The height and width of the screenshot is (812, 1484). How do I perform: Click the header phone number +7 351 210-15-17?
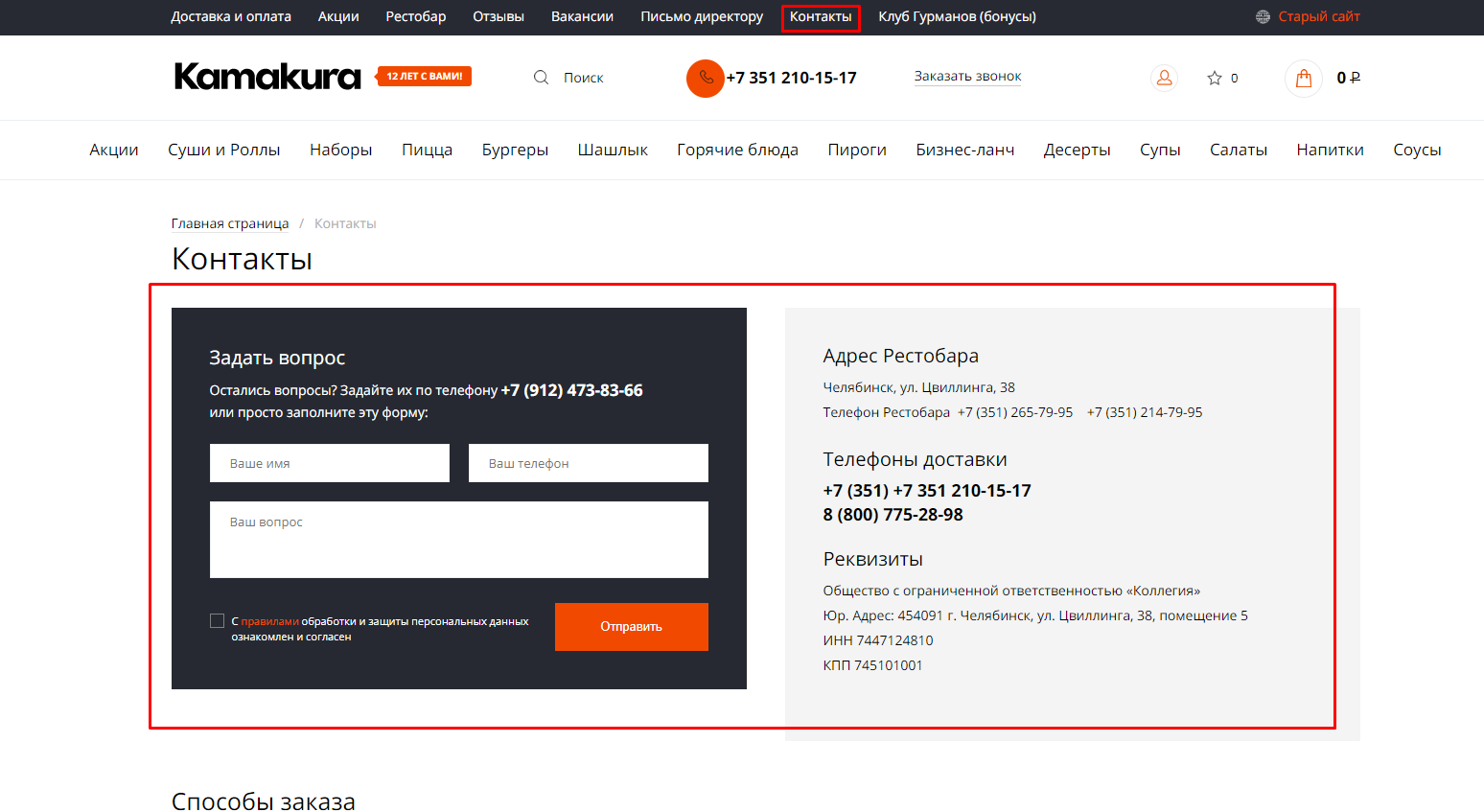(791, 78)
